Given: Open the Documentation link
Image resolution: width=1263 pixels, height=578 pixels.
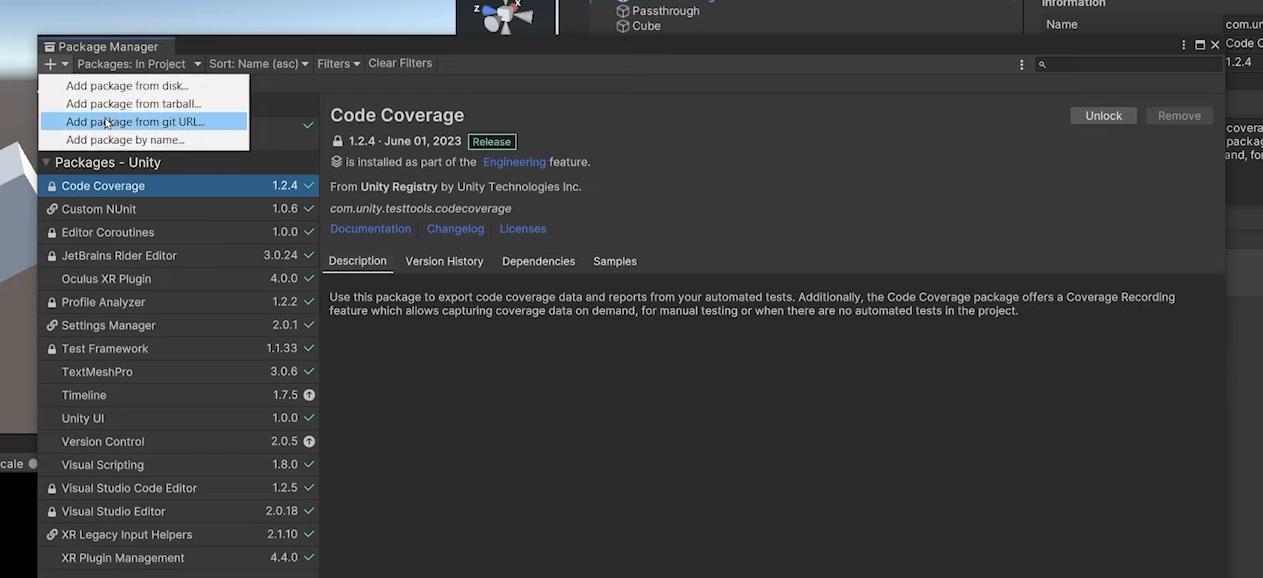Looking at the screenshot, I should pyautogui.click(x=371, y=229).
